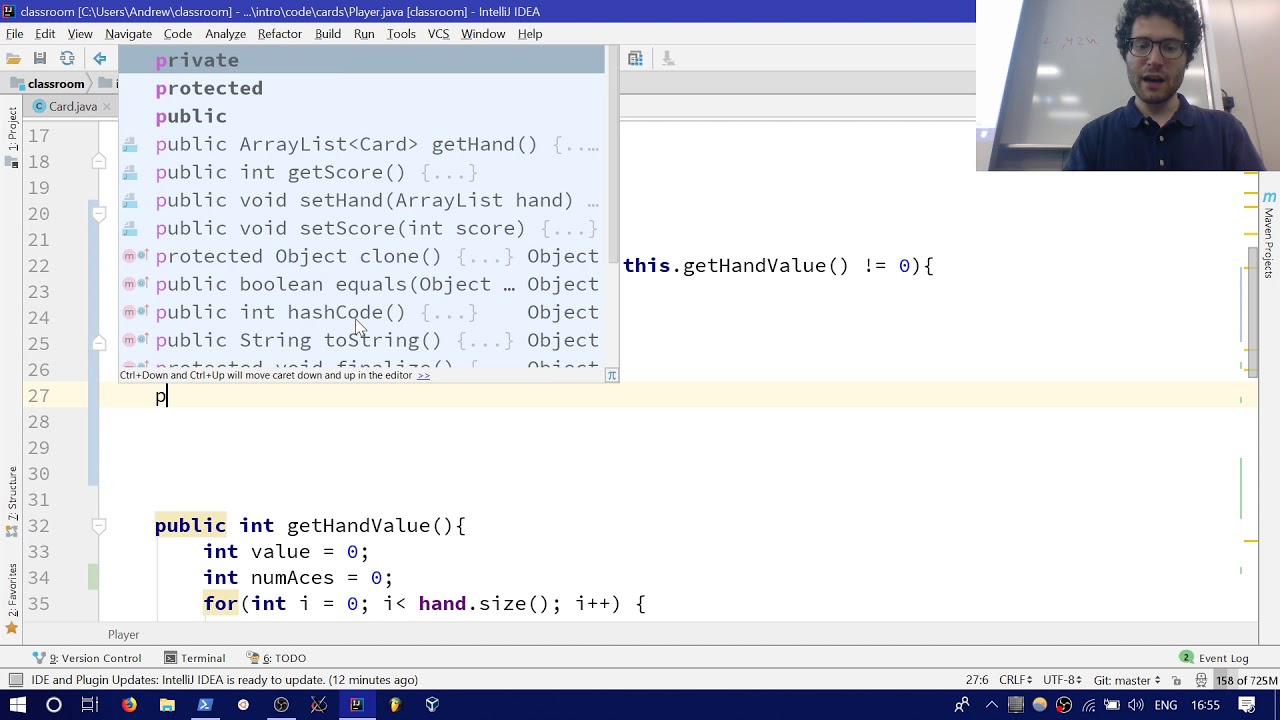The image size is (1280, 720).
Task: Click the classroom breadcrumb in navigation bar
Action: (48, 84)
